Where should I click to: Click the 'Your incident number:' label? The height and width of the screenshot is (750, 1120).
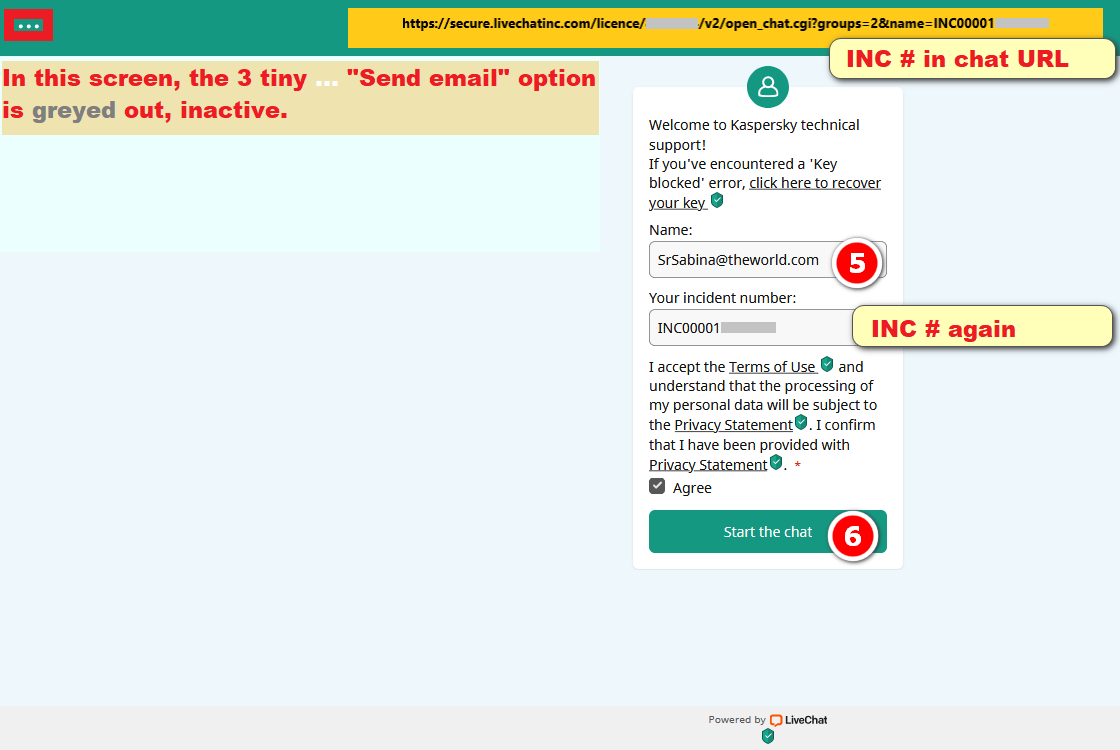tap(722, 298)
